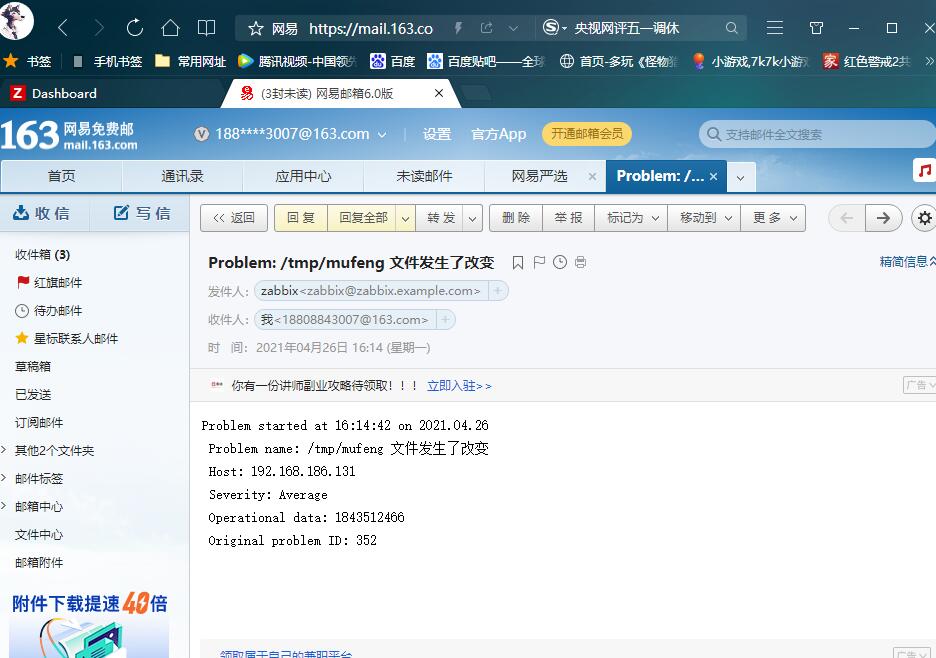Open the 手机书签 bookmark
Viewport: 936px width, 658px height.
pyautogui.click(x=108, y=62)
